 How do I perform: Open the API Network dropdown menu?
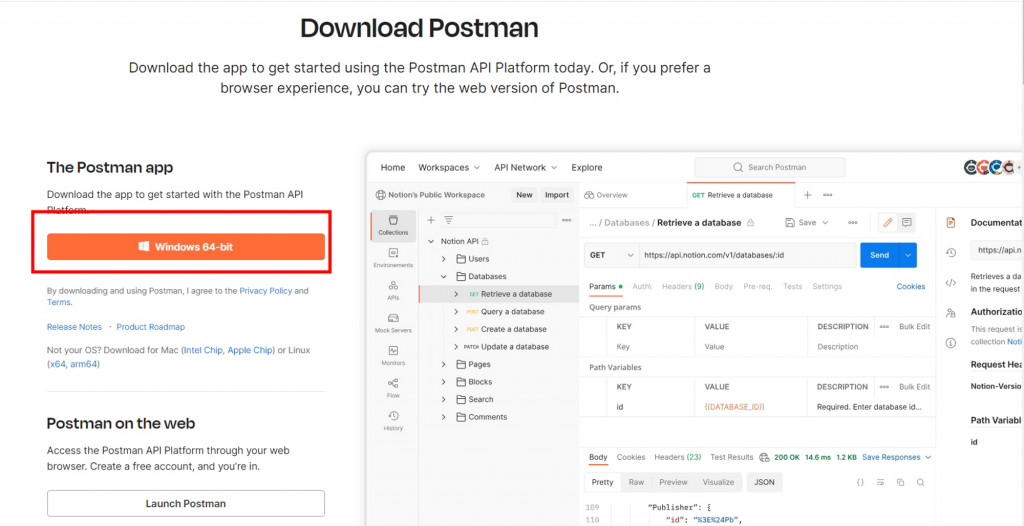click(525, 167)
